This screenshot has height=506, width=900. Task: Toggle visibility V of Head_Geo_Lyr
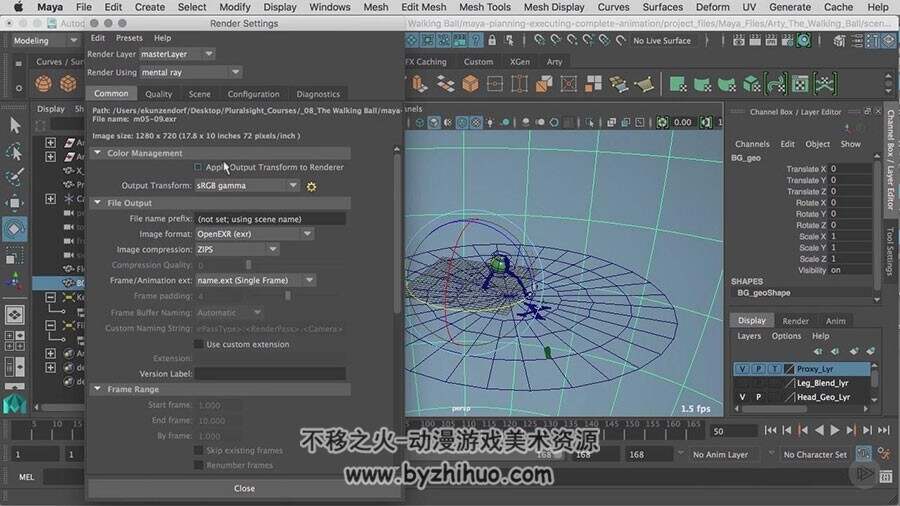click(743, 397)
